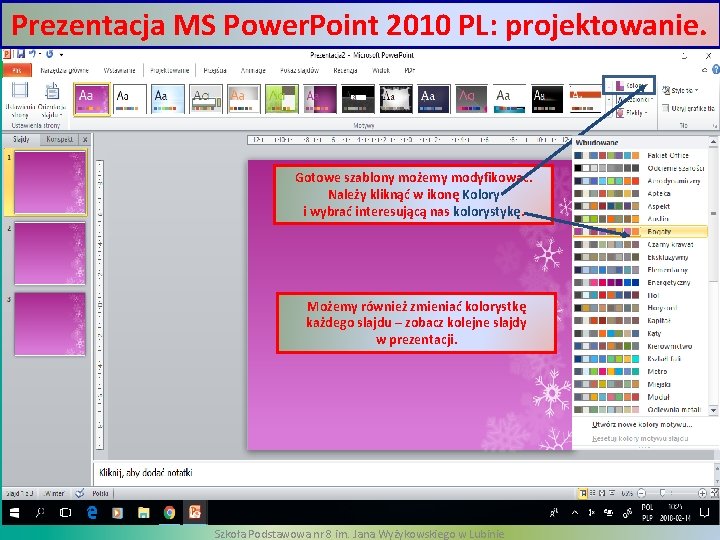Image resolution: width=720 pixels, height=540 pixels.
Task: Switch to Narzędzia główne tab
Action: point(64,70)
